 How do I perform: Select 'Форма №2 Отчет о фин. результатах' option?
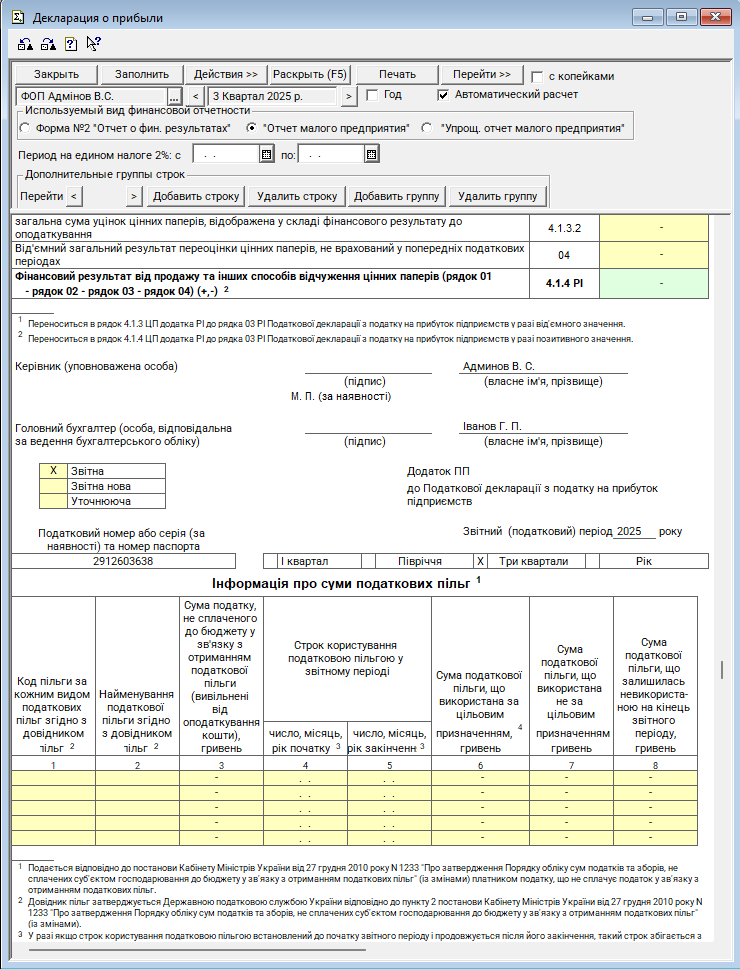coord(25,128)
